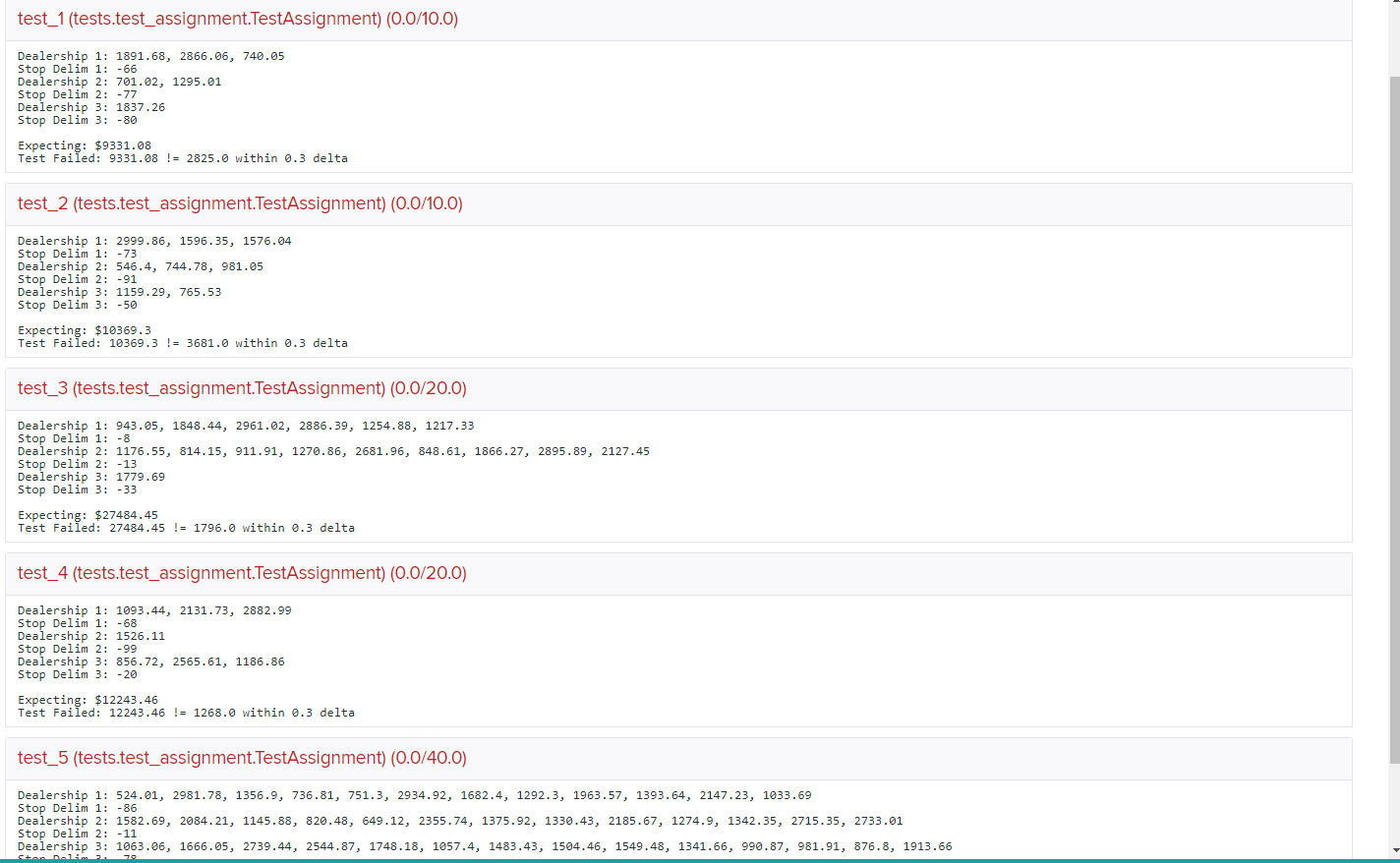The width and height of the screenshot is (1400, 863).
Task: Select line 'Dealership 2: 701.02, 1295.01'
Action: [x=120, y=82]
